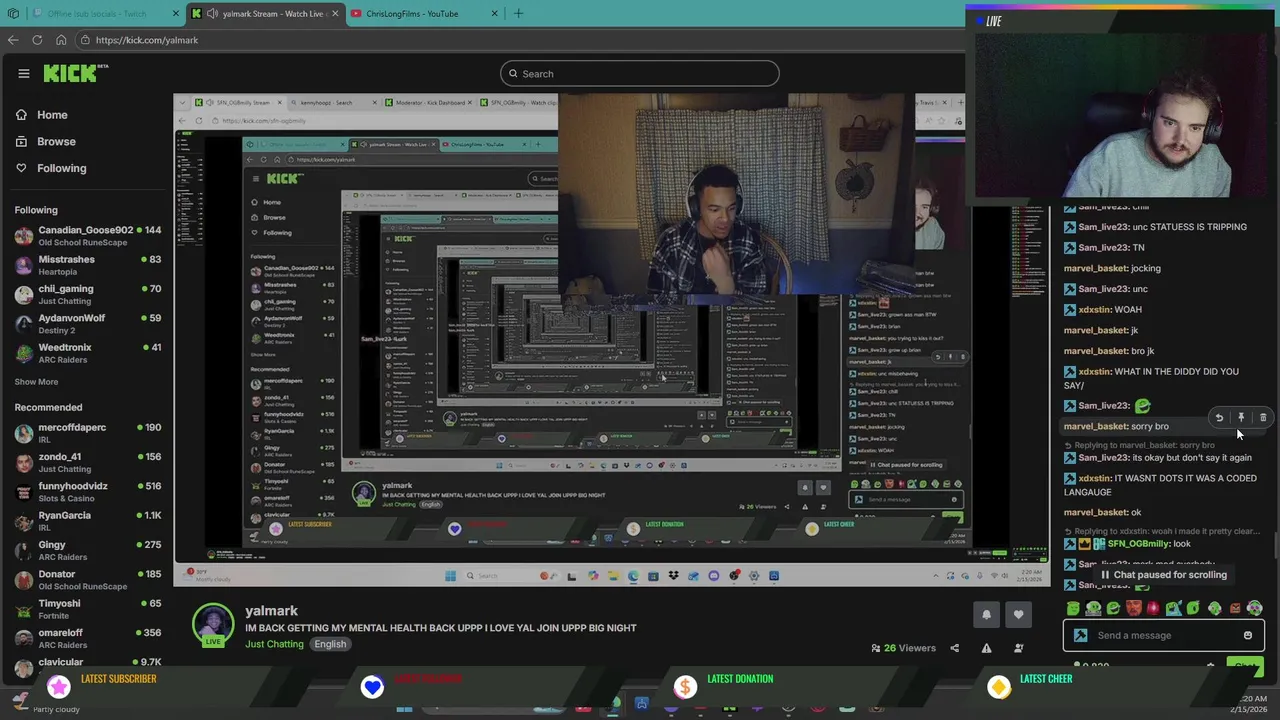Report the stream with the warning triangle icon
This screenshot has width=1280, height=720.
[x=986, y=648]
